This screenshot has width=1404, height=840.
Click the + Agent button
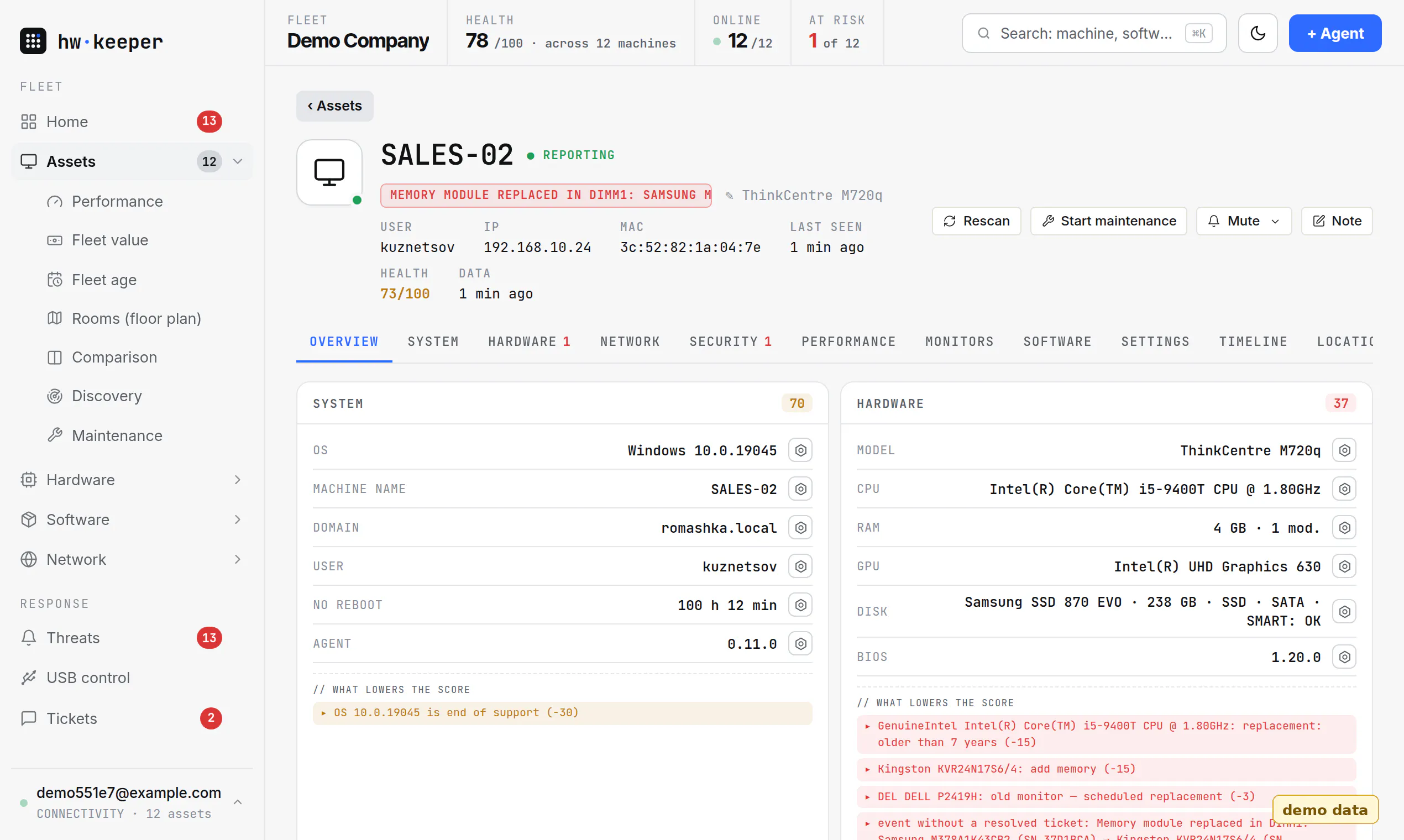click(x=1335, y=33)
